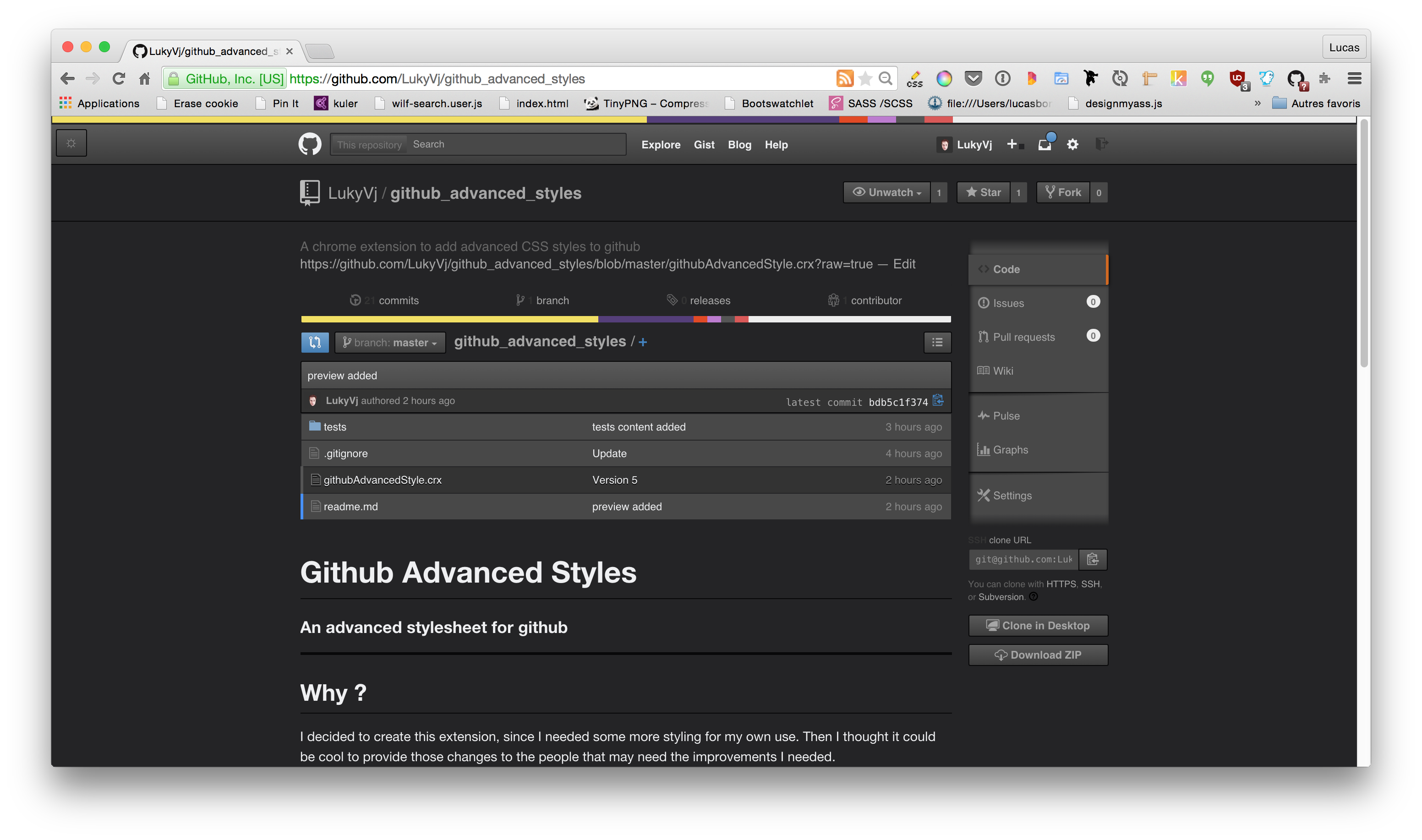The image size is (1422, 840).
Task: Open Chrome hamburger menu
Action: click(1355, 79)
